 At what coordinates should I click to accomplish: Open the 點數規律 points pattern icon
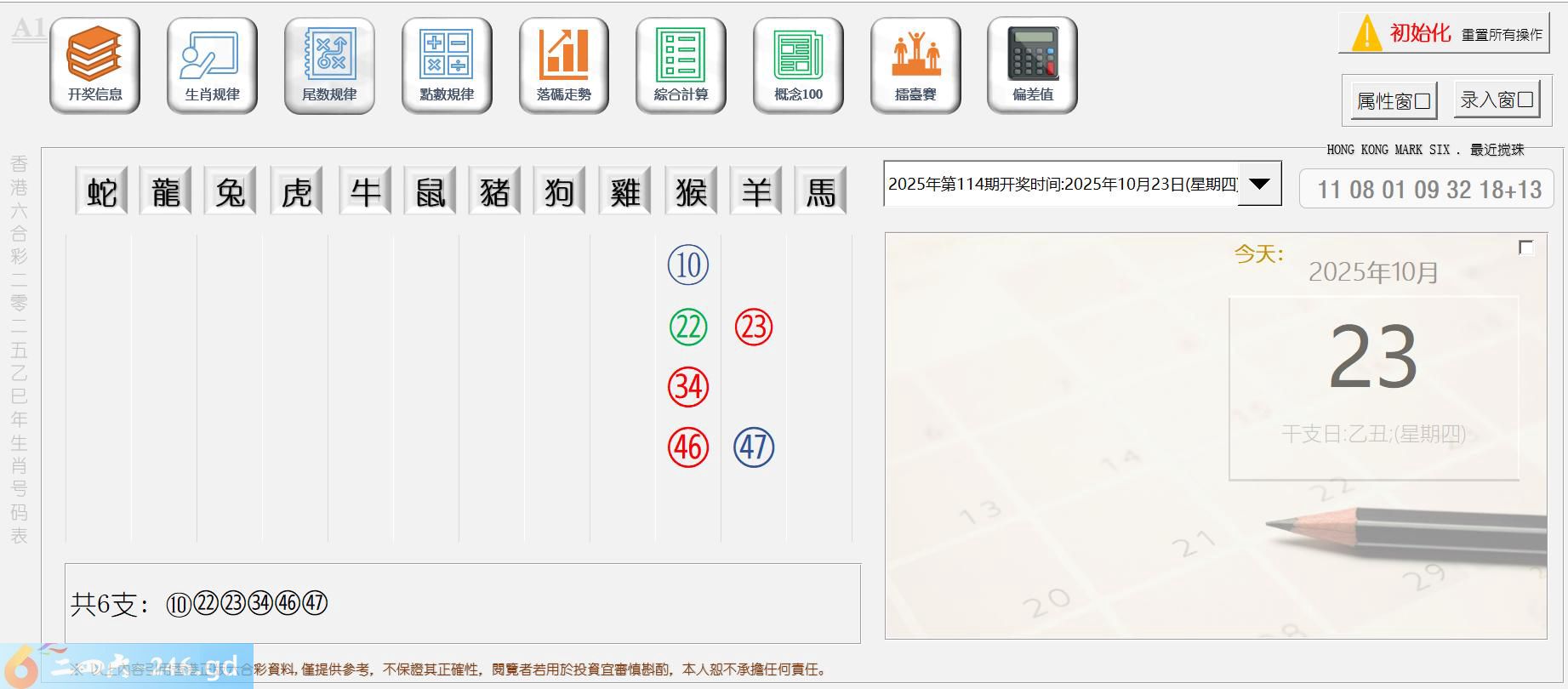click(x=447, y=65)
